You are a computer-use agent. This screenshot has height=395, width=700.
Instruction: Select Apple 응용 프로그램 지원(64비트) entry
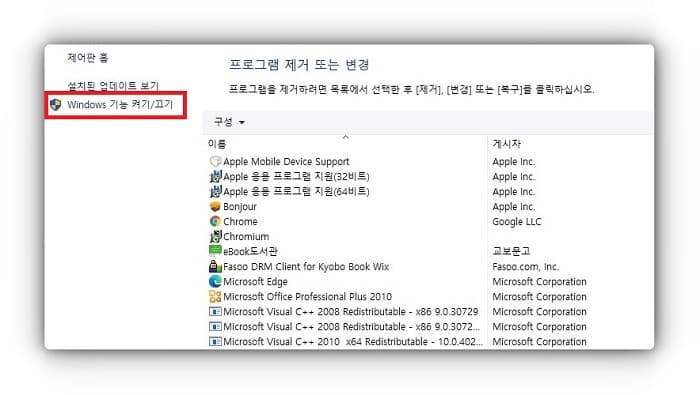[x=296, y=191]
